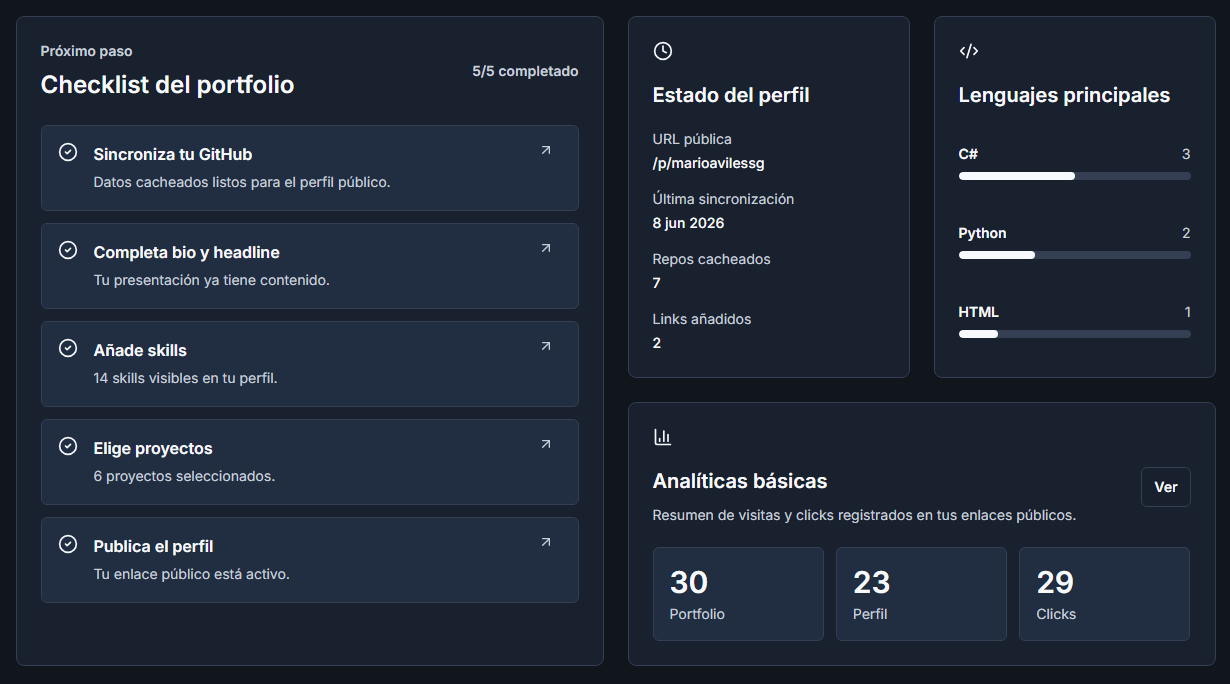Open the arrow link on Publica el perfil
Image resolution: width=1230 pixels, height=684 pixels.
545,542
